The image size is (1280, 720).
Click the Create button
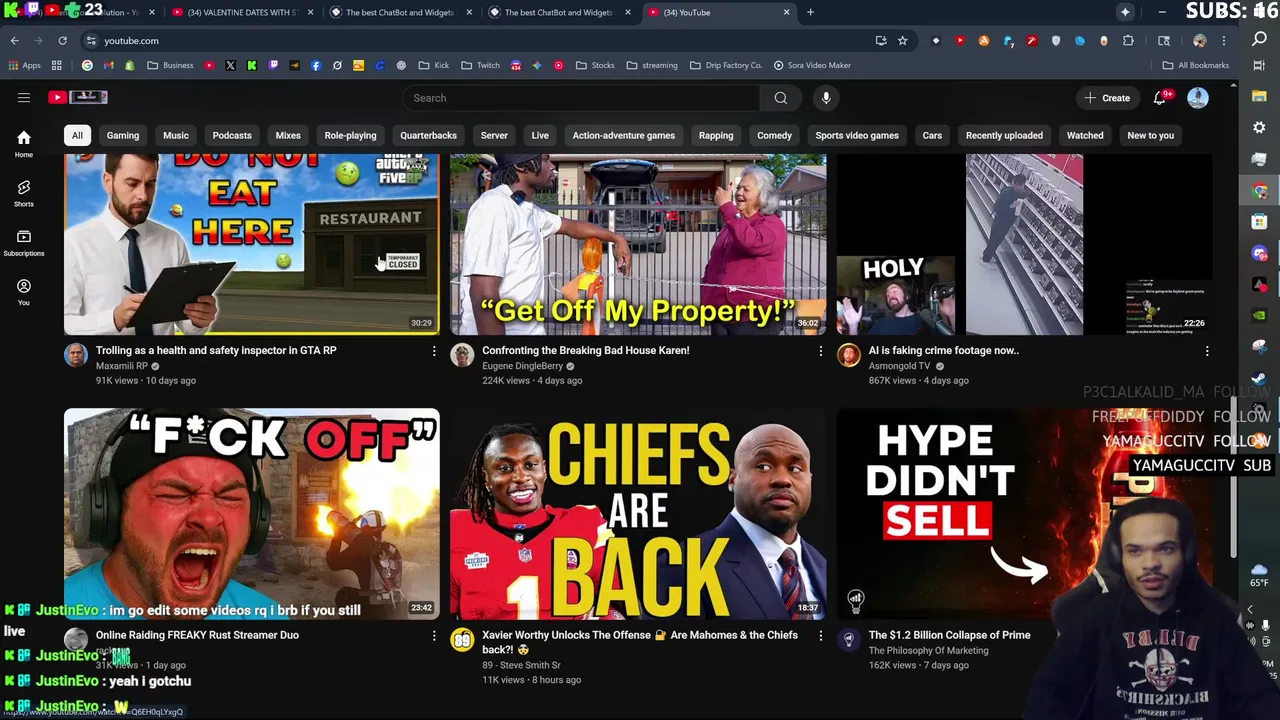click(1107, 98)
